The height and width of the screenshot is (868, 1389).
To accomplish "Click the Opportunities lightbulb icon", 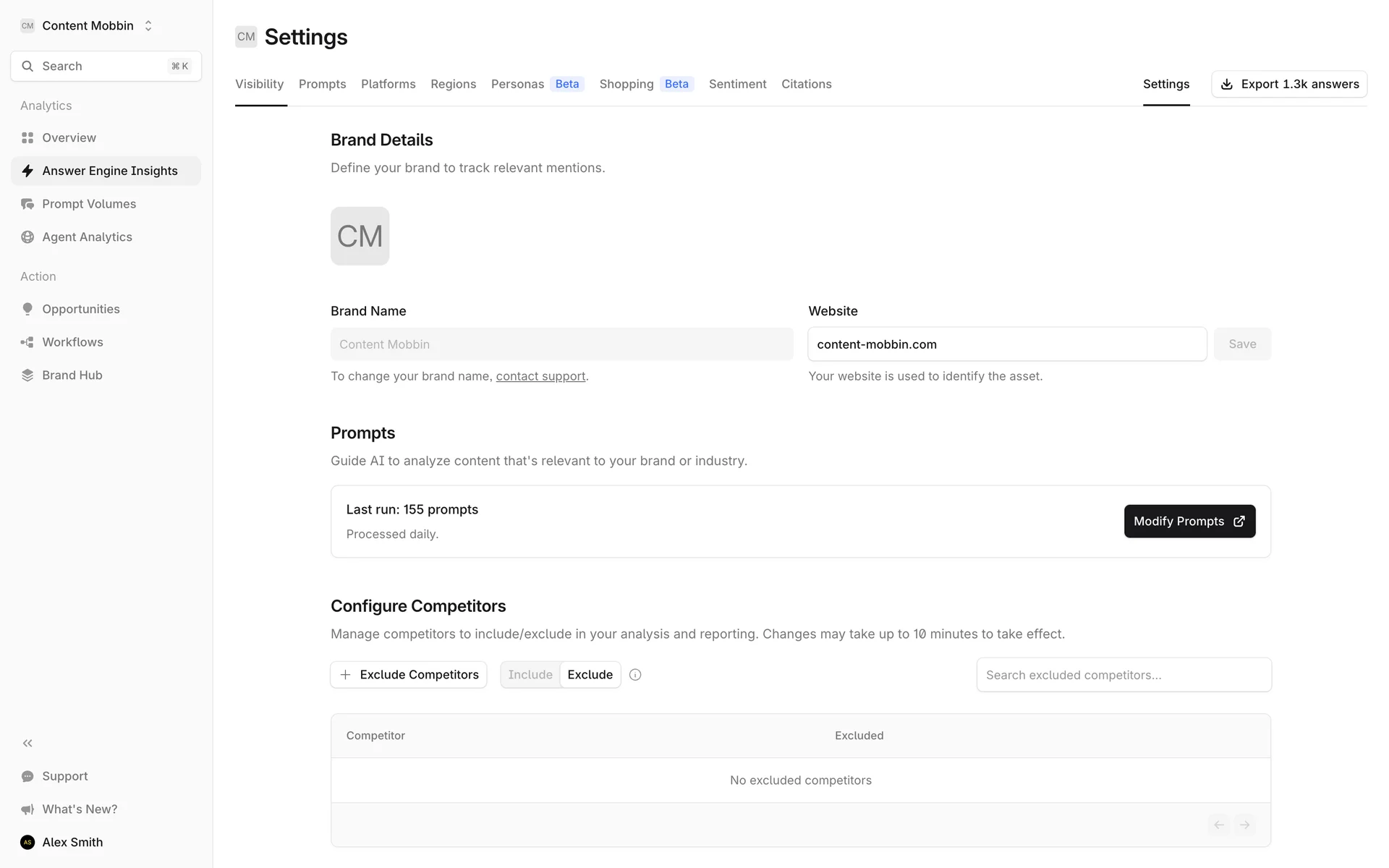I will (x=27, y=309).
